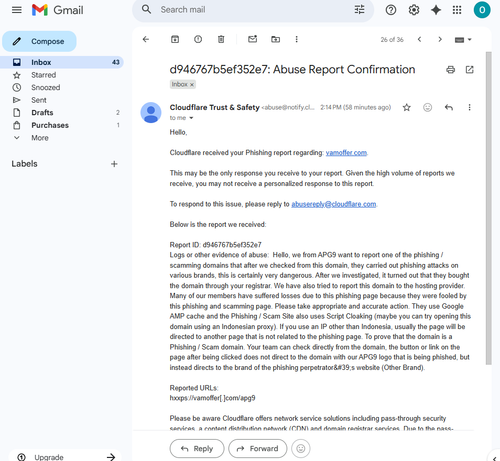Screen dimensions: 500x461
Task: Report this email as spam
Action: [x=198, y=39]
